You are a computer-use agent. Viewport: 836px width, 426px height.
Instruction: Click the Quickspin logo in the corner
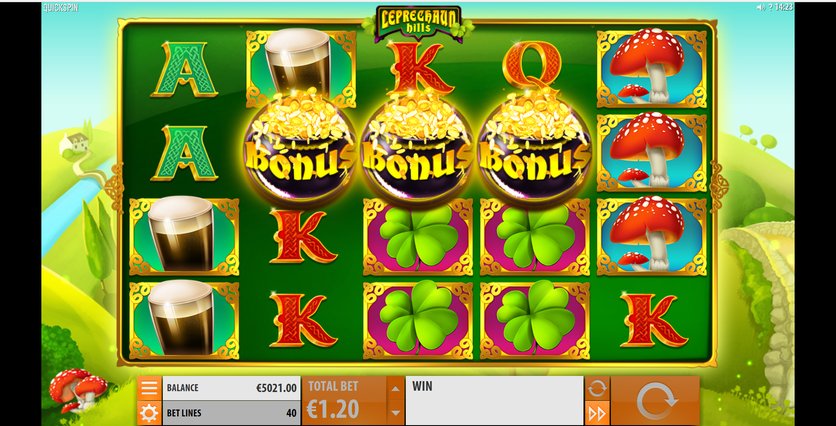(60, 7)
